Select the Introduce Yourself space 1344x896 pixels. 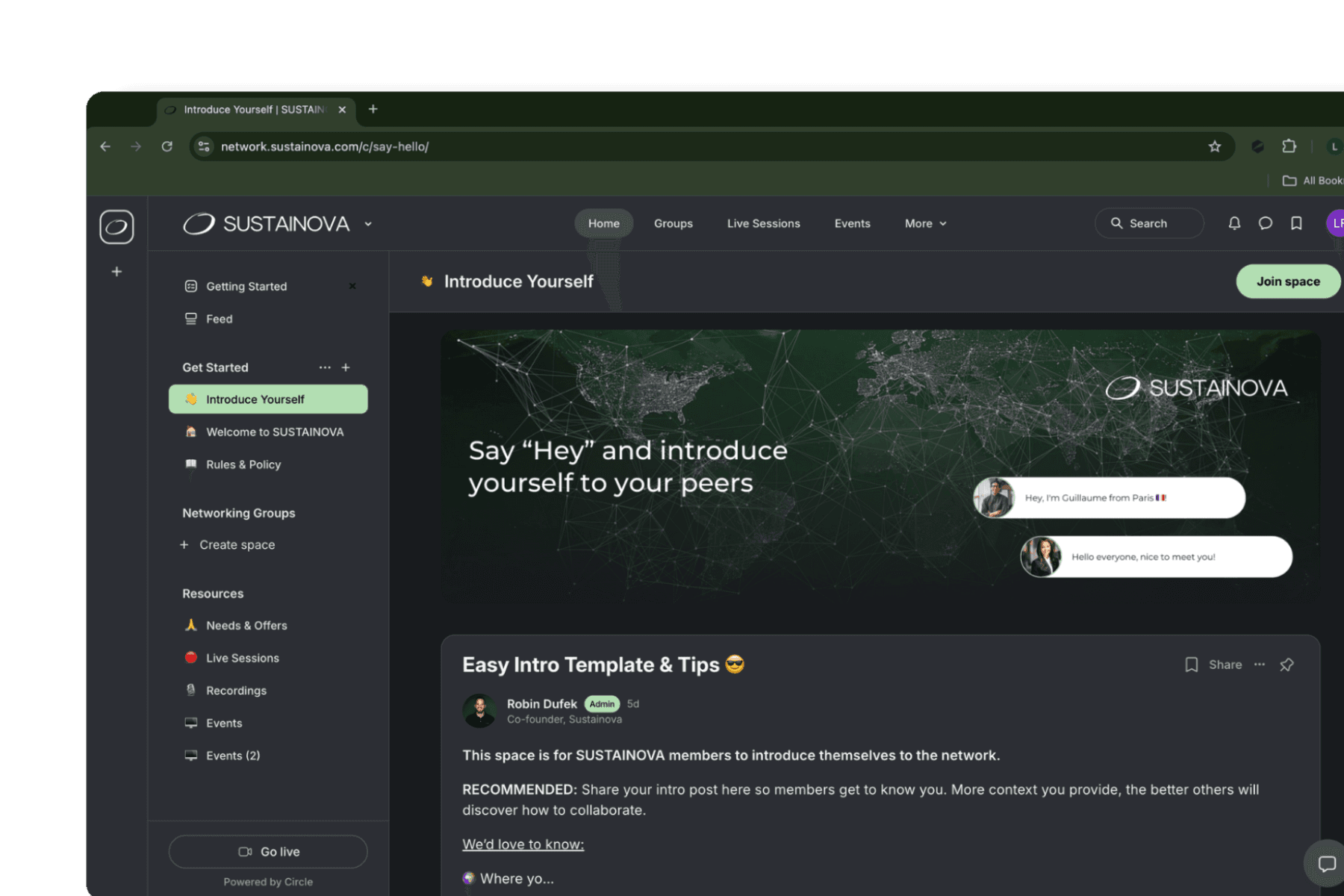click(268, 399)
